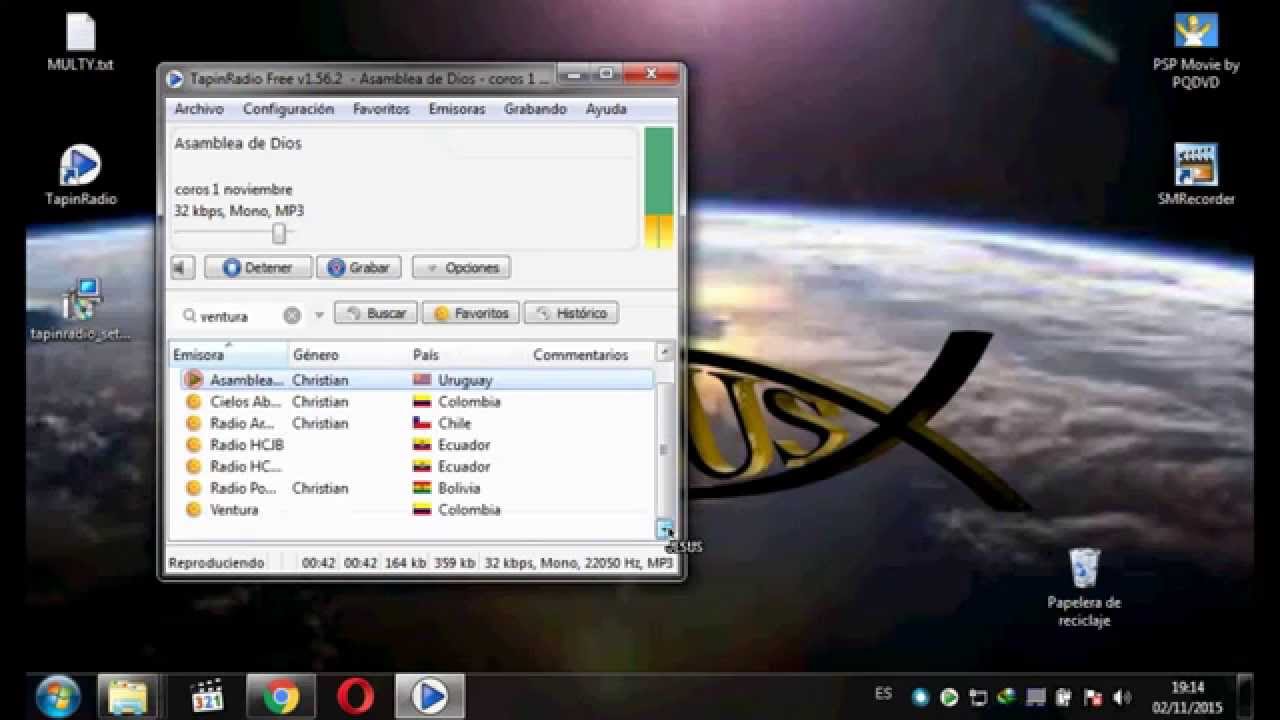Image resolution: width=1280 pixels, height=720 pixels.
Task: Open the tapinradio_set... installer icon
Action: coord(81,310)
